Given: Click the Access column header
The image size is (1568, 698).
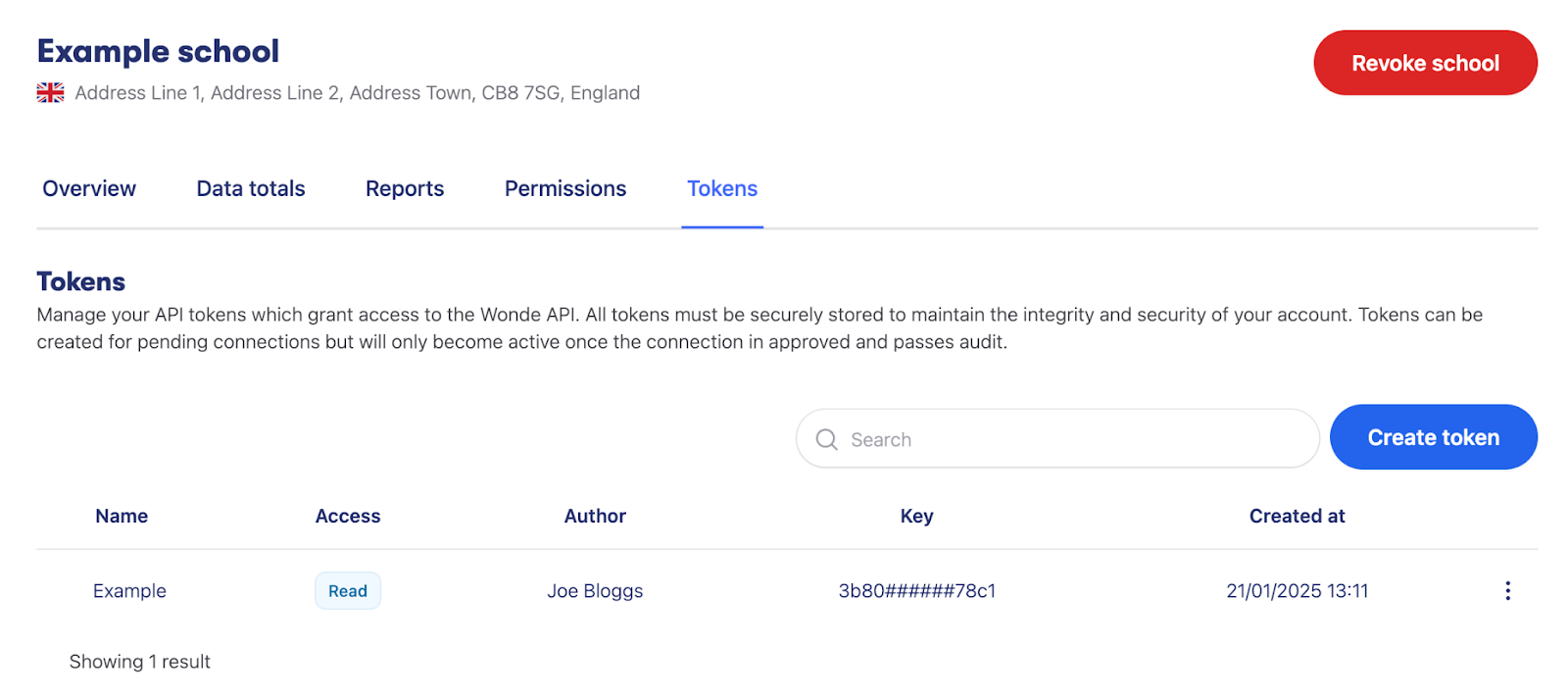Looking at the screenshot, I should [x=348, y=516].
